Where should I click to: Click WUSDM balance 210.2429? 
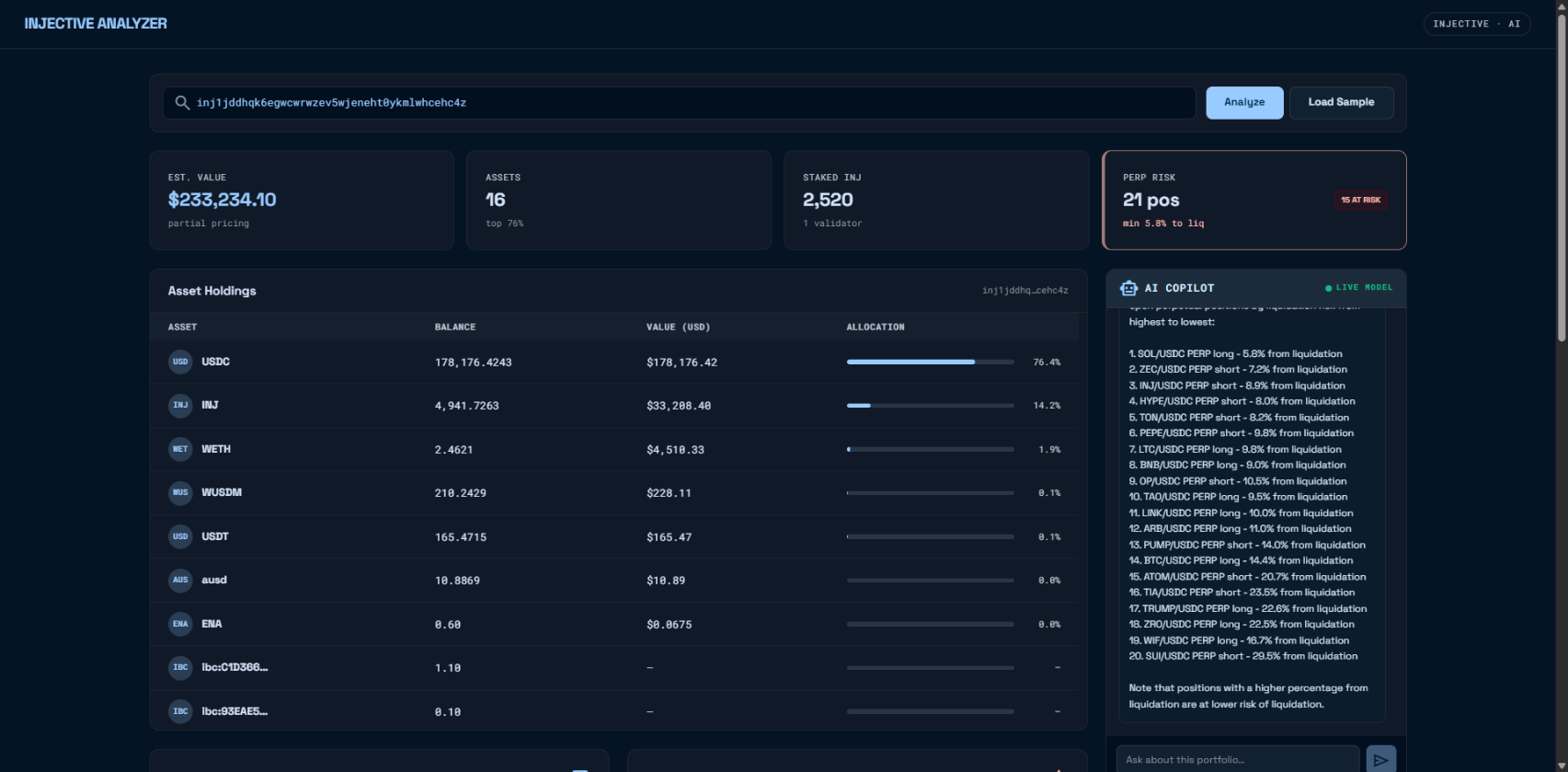(461, 493)
